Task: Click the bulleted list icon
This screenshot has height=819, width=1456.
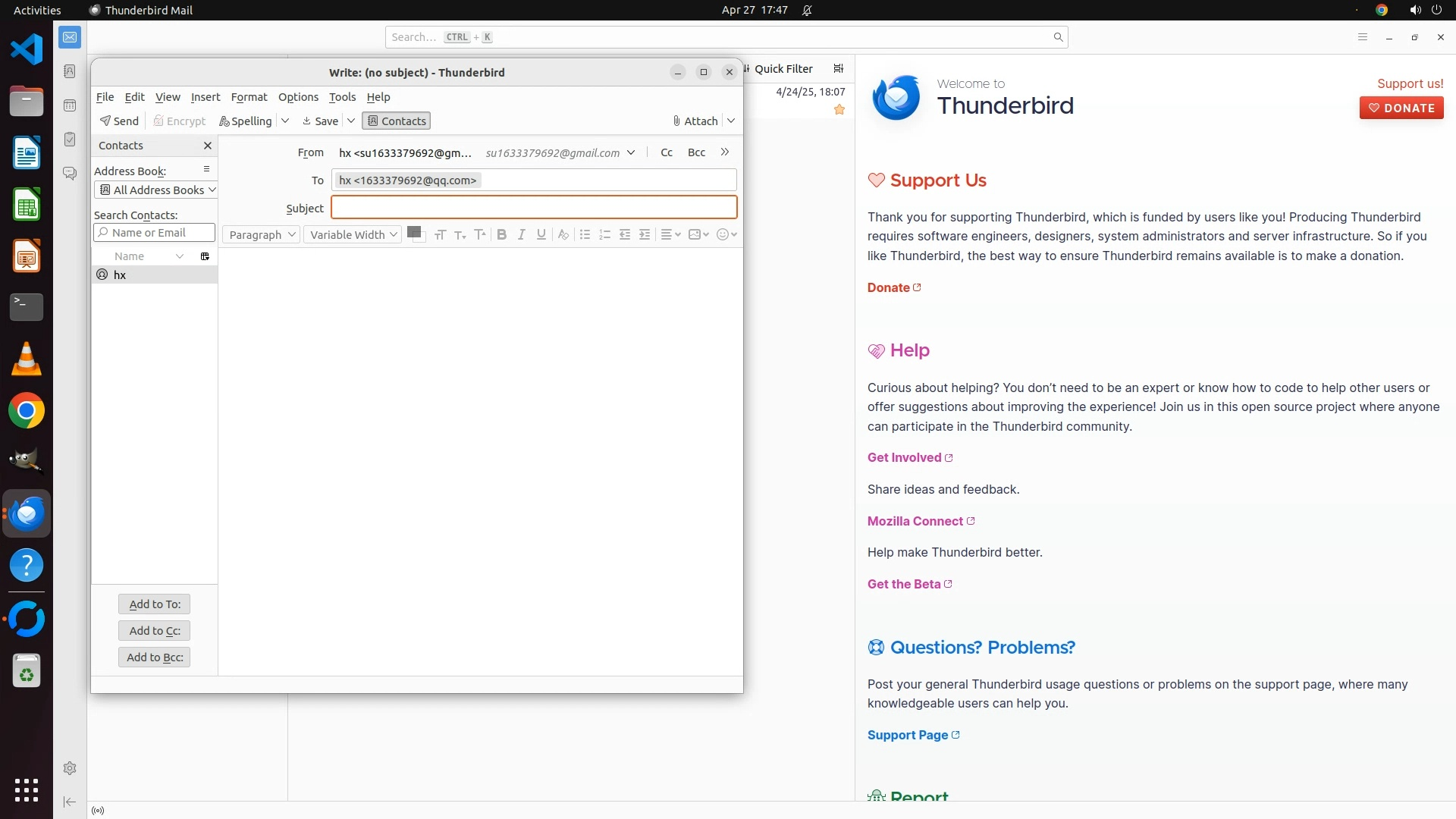Action: [585, 235]
